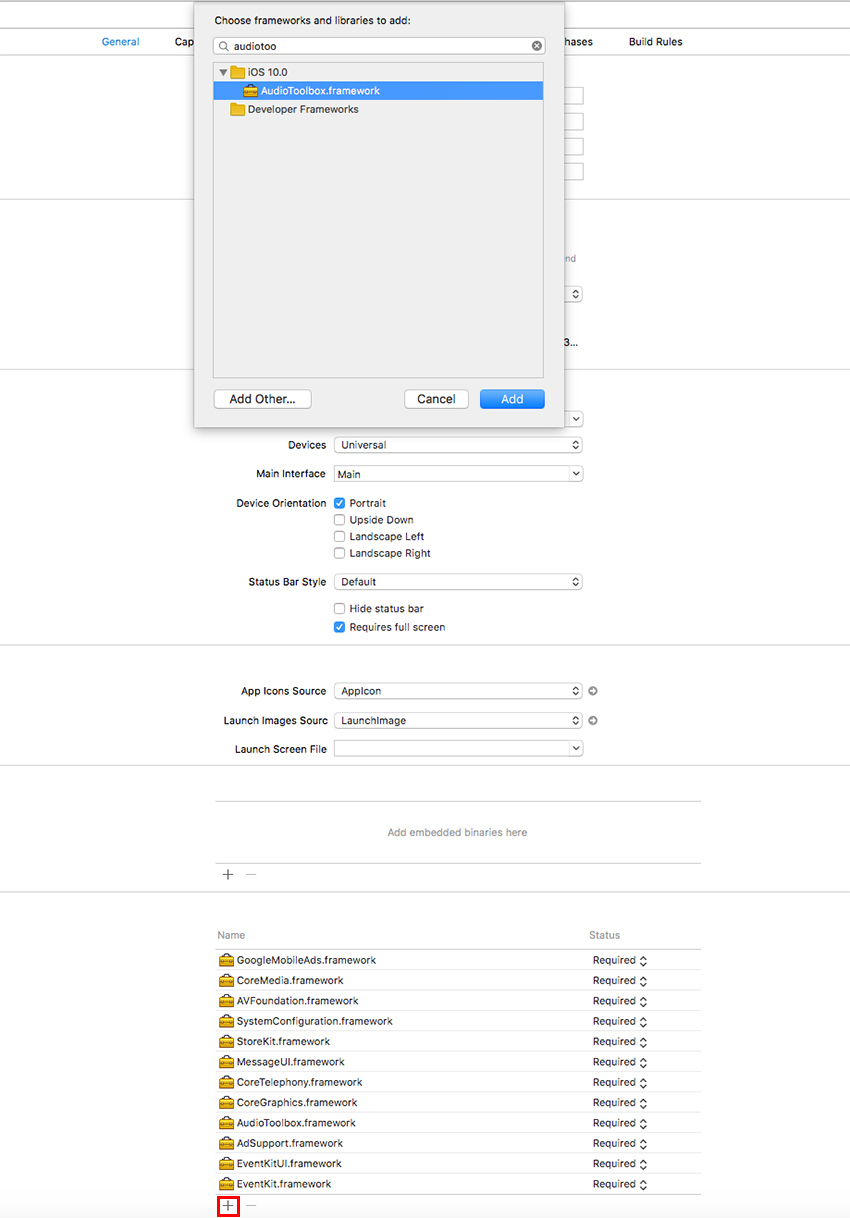Image resolution: width=850 pixels, height=1218 pixels.
Task: Select GoogleMobileAds.framework row
Action: click(458, 960)
